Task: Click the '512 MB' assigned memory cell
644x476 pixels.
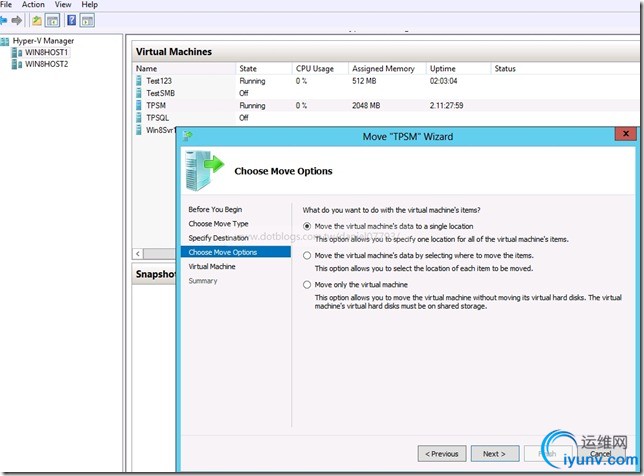Action: tap(364, 81)
